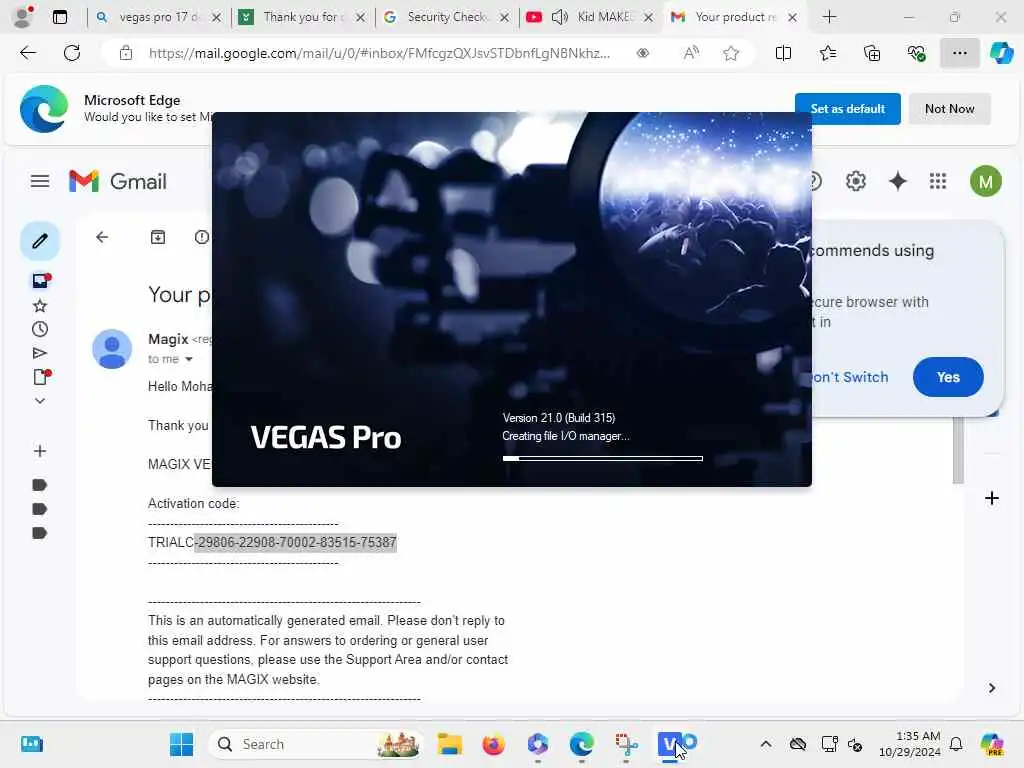Click the address bar URL field

click(379, 53)
